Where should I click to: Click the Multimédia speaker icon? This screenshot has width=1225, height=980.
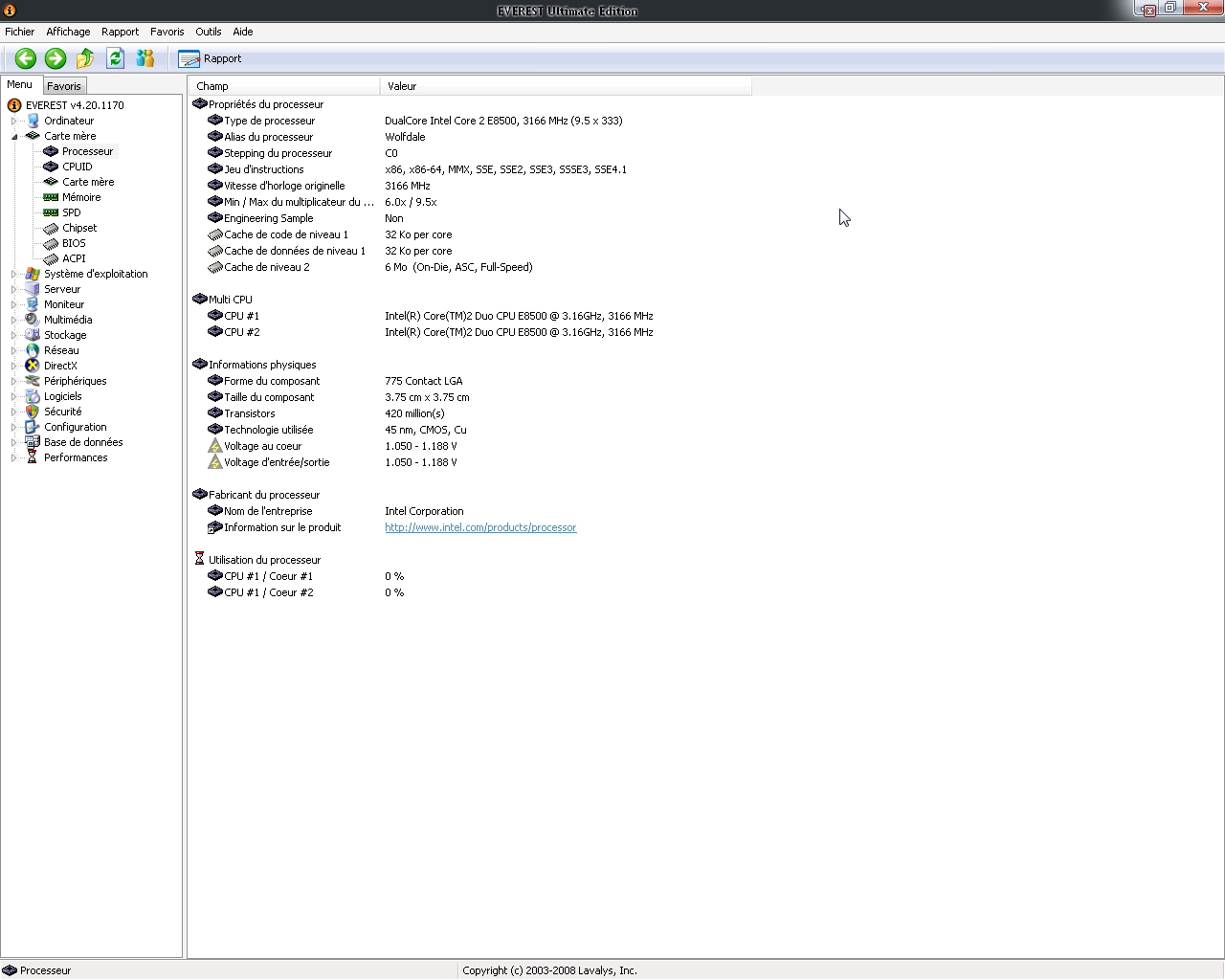tap(33, 320)
